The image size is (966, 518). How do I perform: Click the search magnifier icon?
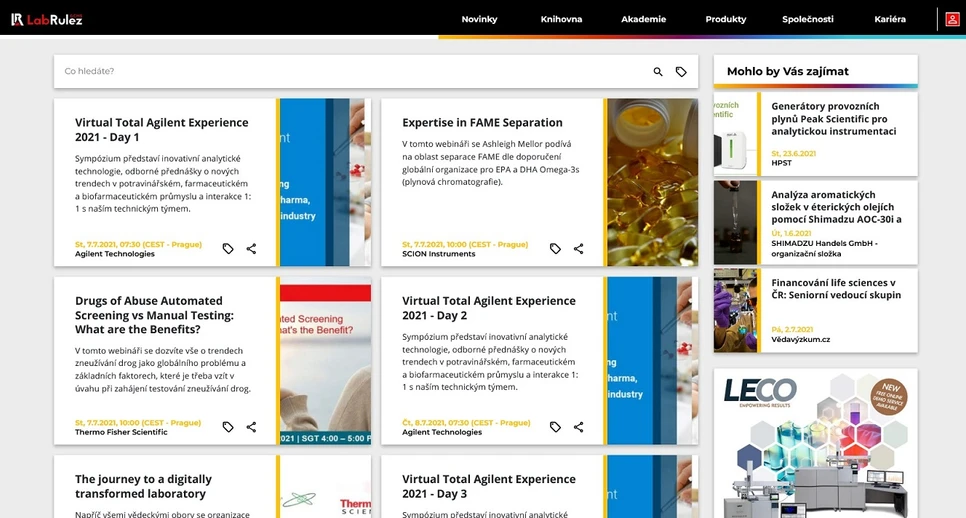(x=658, y=72)
